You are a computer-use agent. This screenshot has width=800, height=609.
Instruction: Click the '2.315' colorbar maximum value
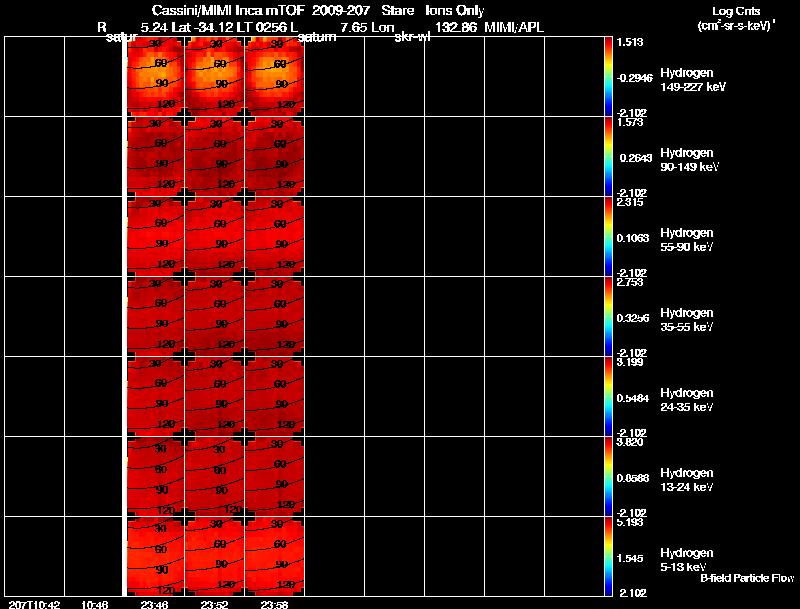click(x=630, y=202)
